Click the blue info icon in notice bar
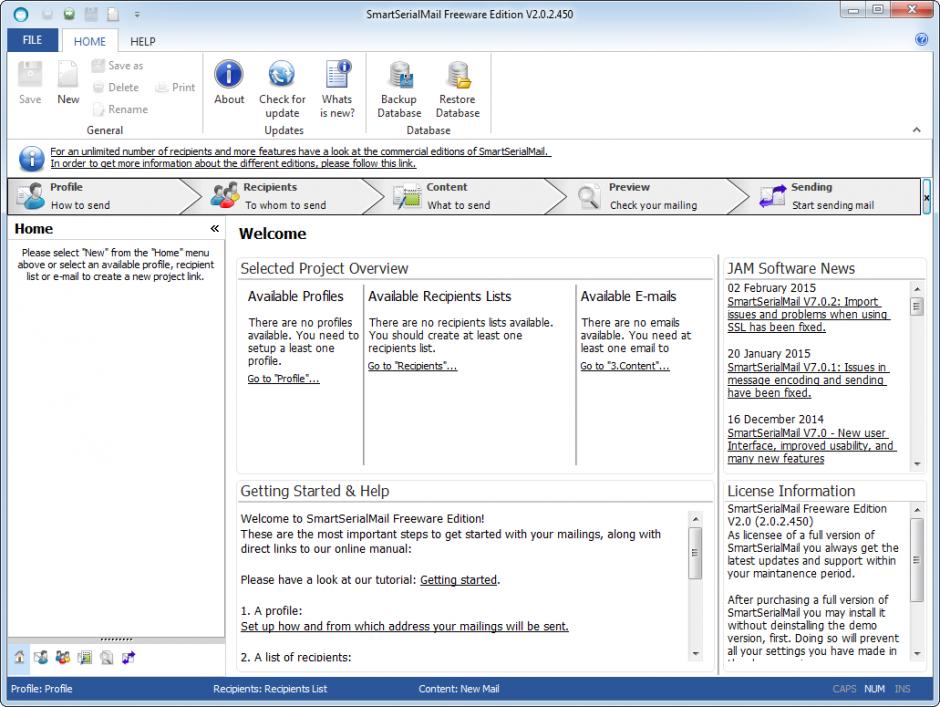940x707 pixels. point(31,158)
